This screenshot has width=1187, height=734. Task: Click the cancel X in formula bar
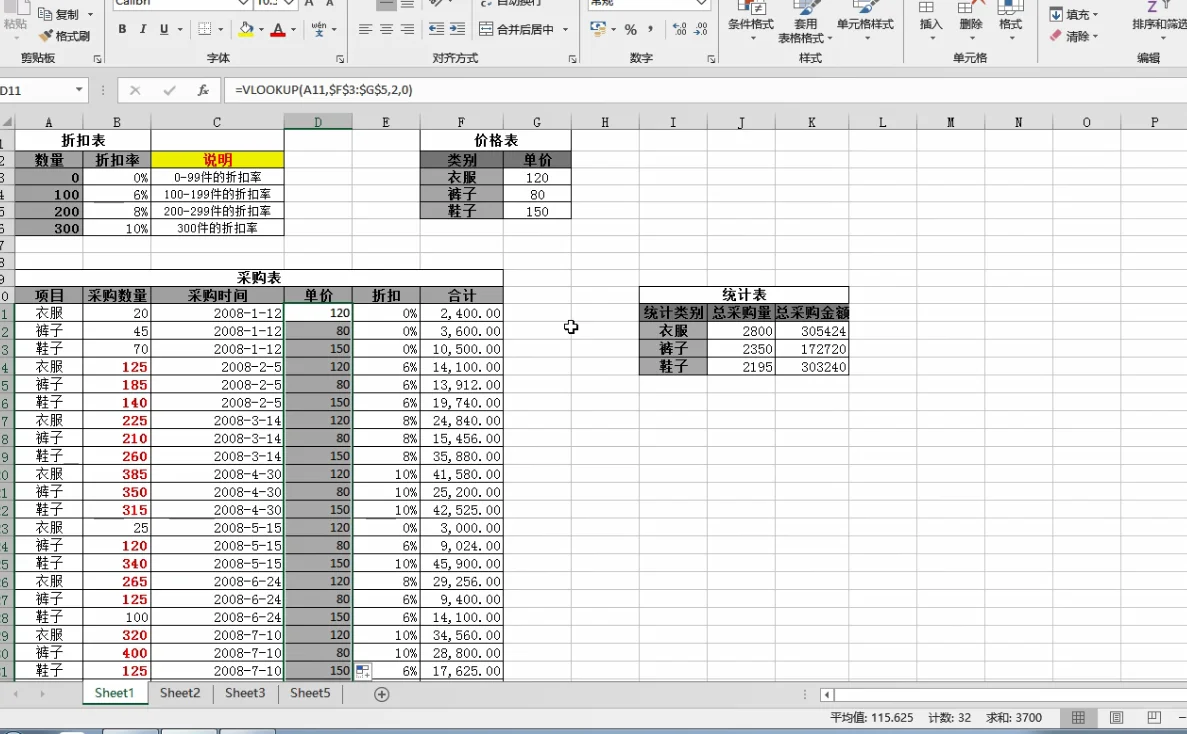tap(135, 90)
